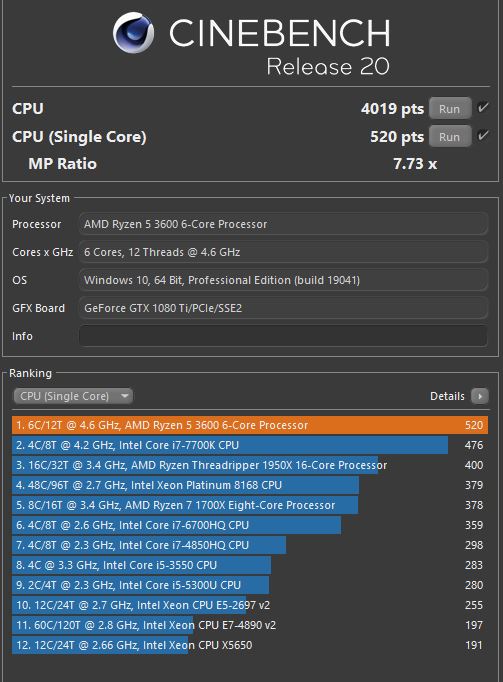The image size is (503, 682).
Task: Click the OS field with Windows 10
Action: tap(283, 280)
